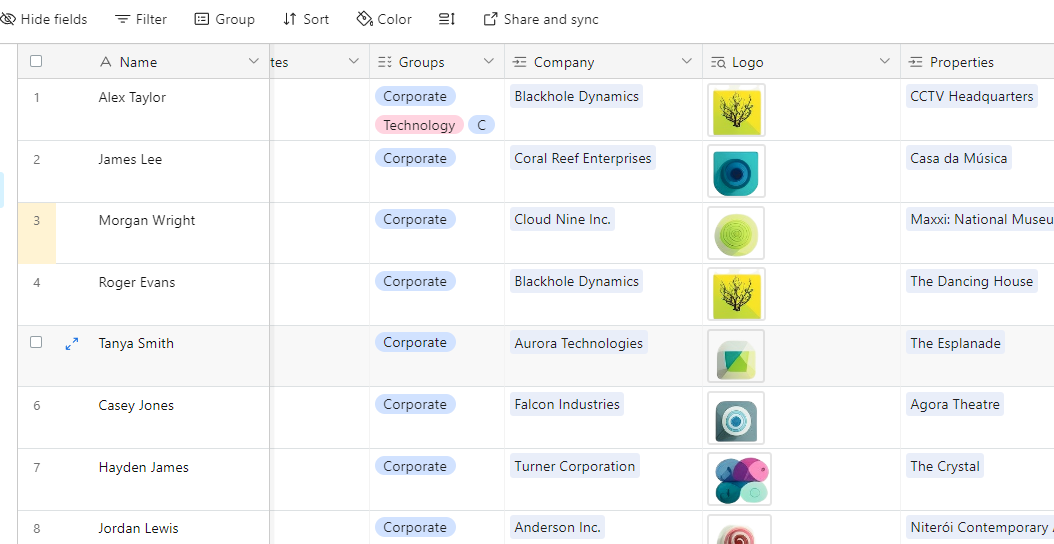Screen dimensions: 1054x544
Task: Open CCTV Headquarters property
Action: pyautogui.click(x=972, y=96)
